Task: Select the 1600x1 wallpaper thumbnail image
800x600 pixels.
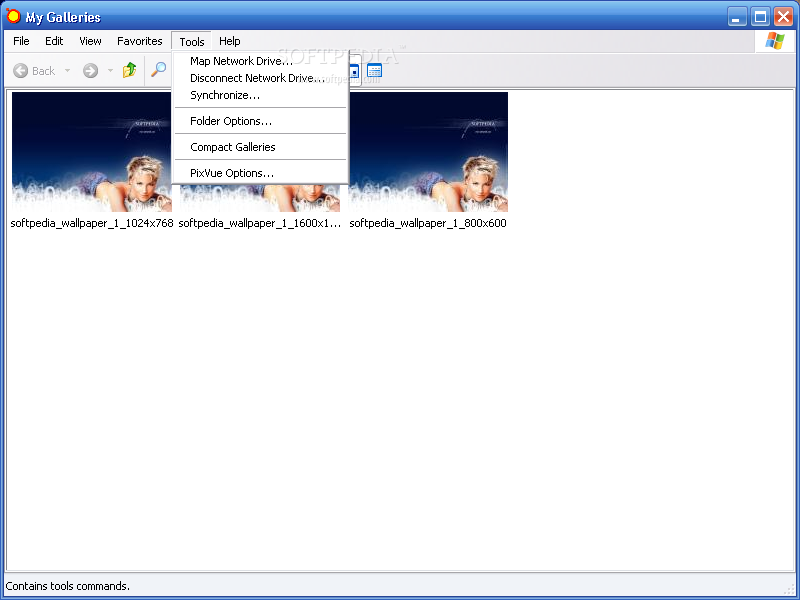Action: [x=260, y=198]
